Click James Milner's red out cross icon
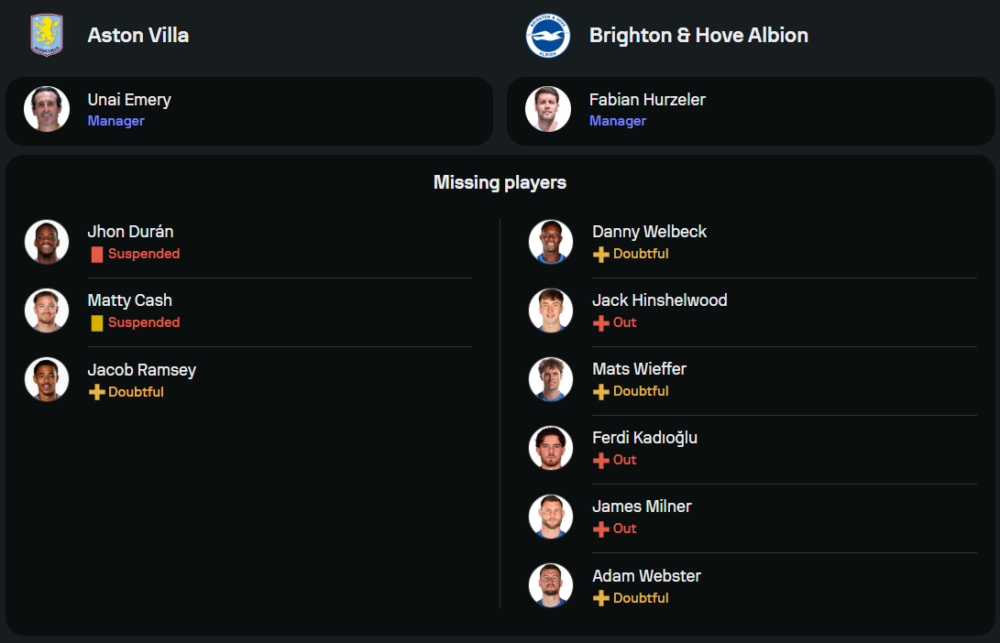The image size is (1000, 643). tap(601, 529)
